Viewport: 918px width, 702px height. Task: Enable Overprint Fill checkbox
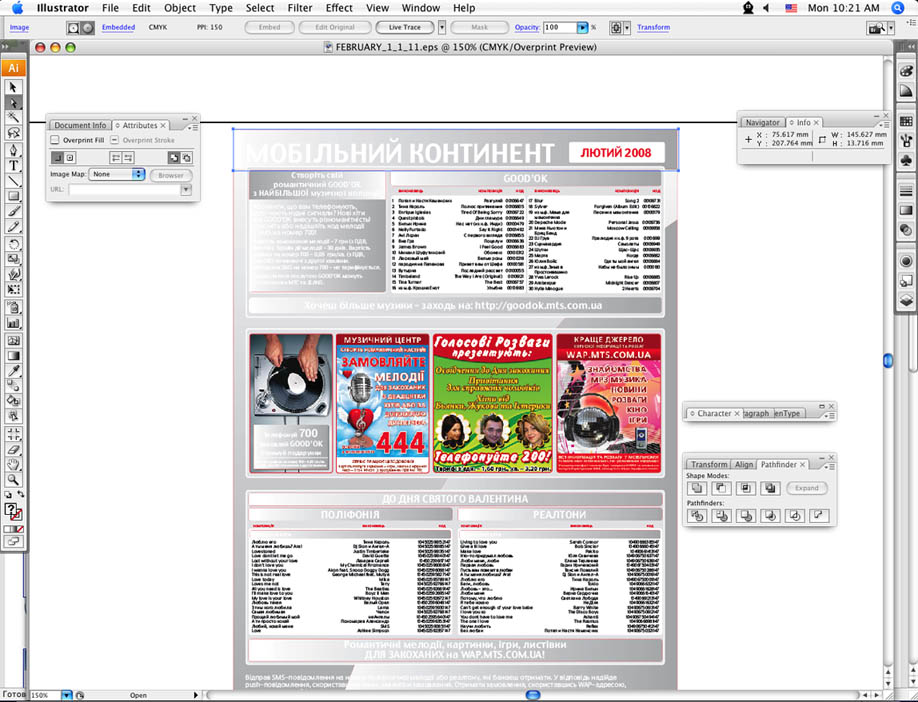point(55,140)
